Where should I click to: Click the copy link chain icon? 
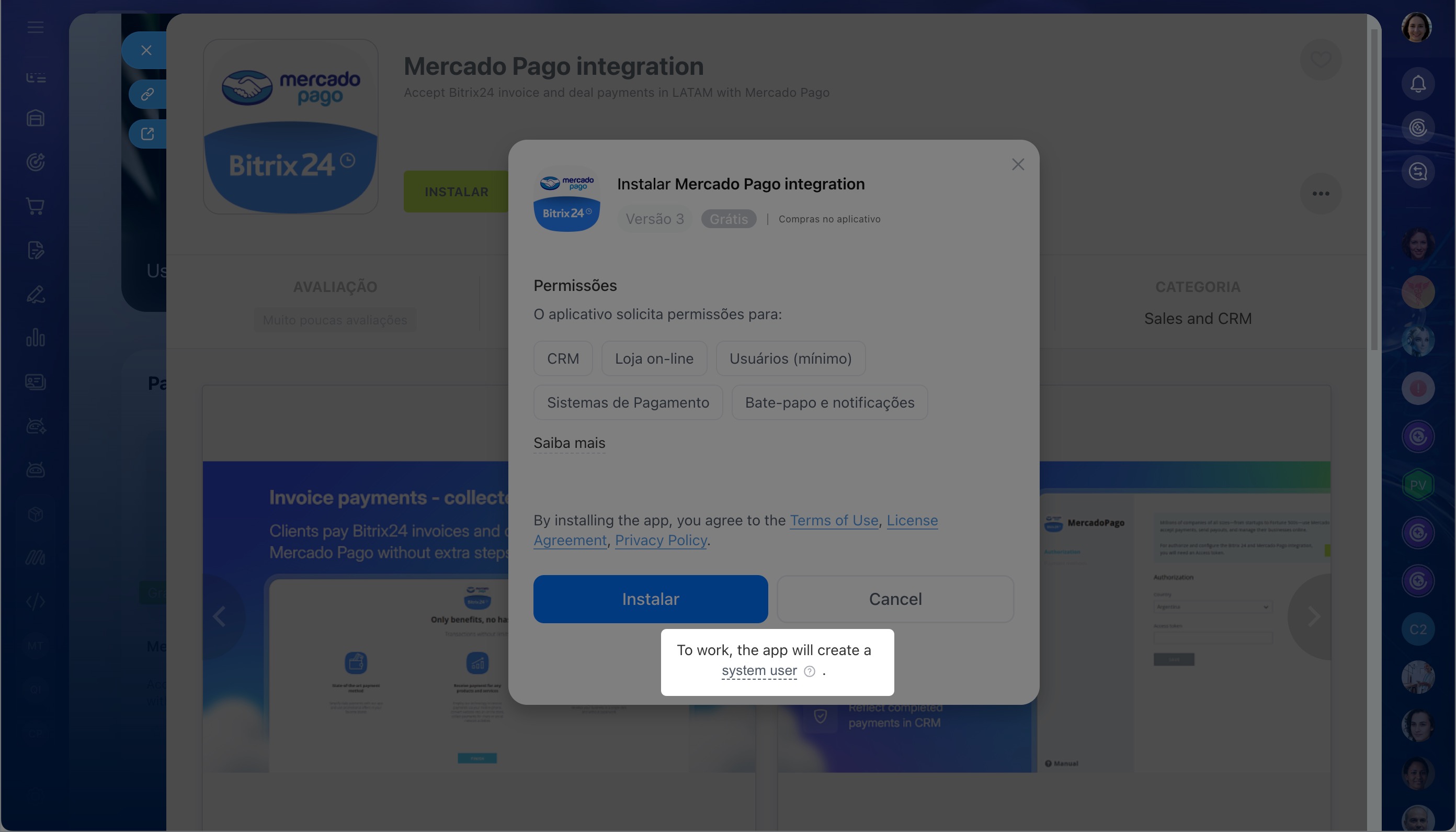(x=147, y=94)
